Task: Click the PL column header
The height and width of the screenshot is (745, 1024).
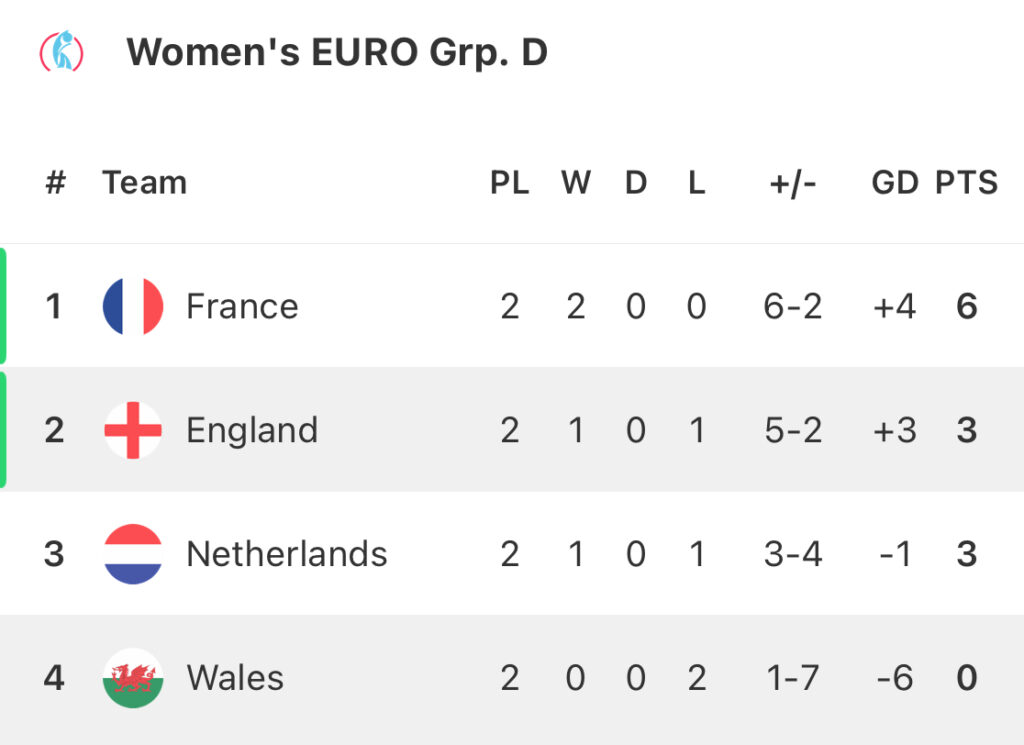Action: click(509, 182)
